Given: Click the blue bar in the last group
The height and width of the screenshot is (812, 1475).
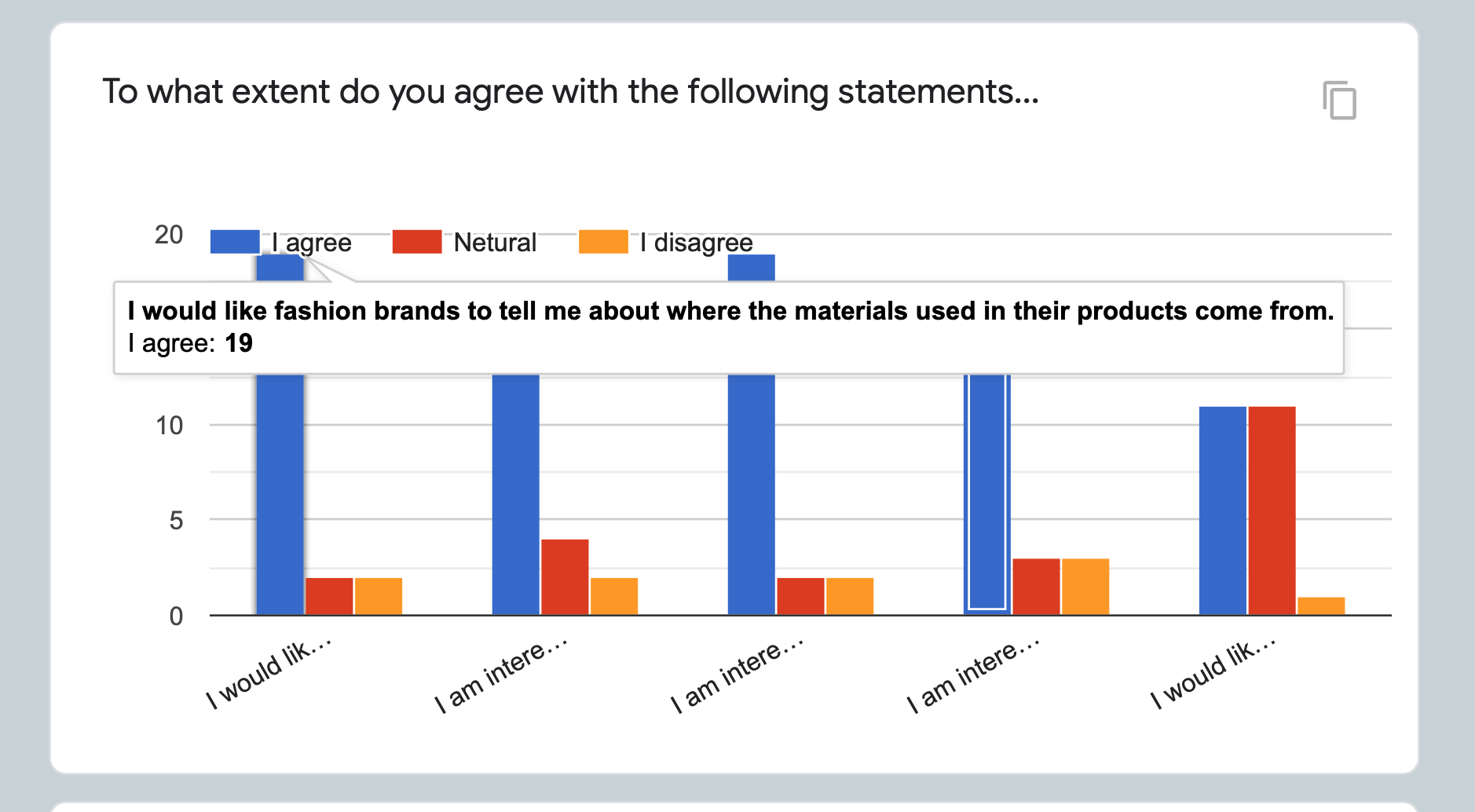Looking at the screenshot, I should click(x=1222, y=510).
